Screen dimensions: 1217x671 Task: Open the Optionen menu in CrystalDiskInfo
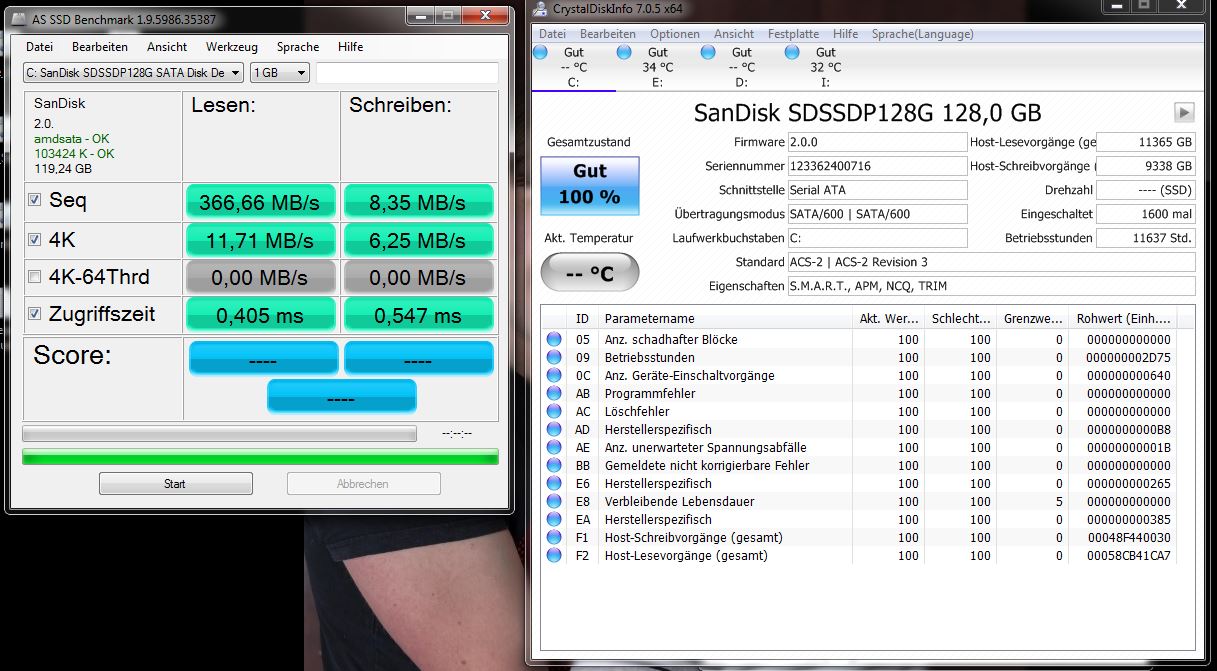tap(675, 34)
